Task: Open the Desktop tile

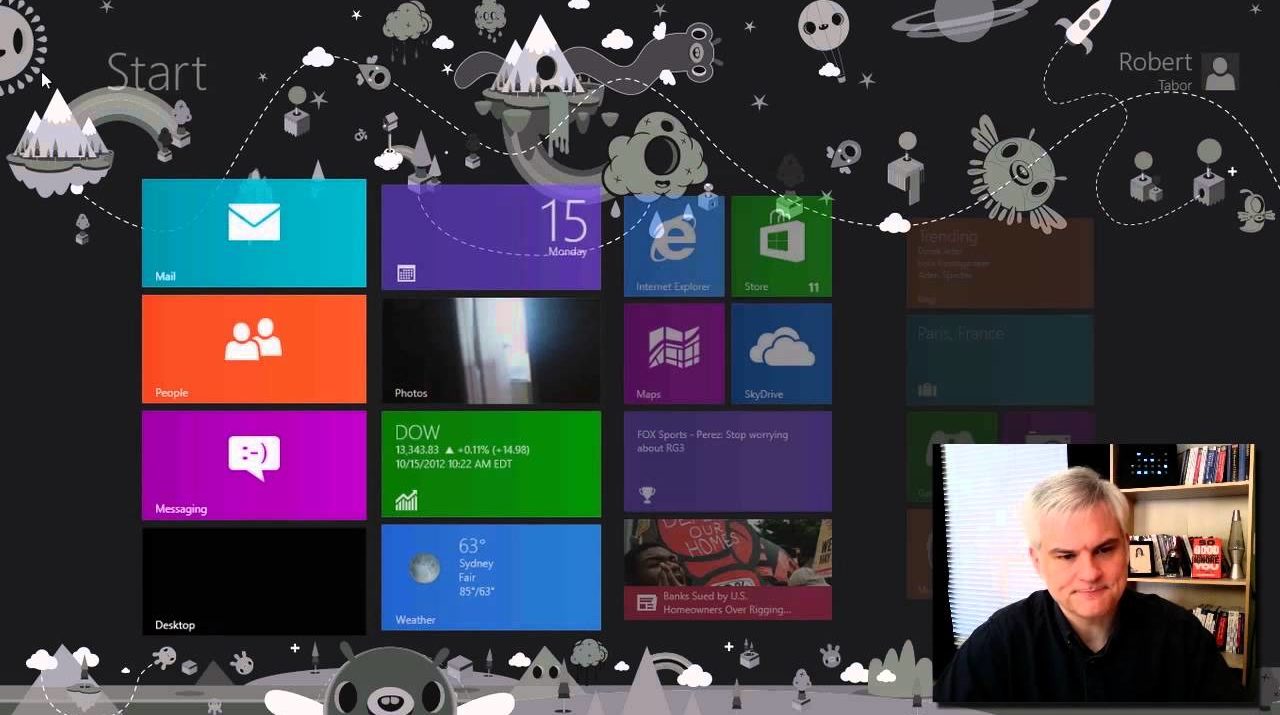Action: (254, 581)
